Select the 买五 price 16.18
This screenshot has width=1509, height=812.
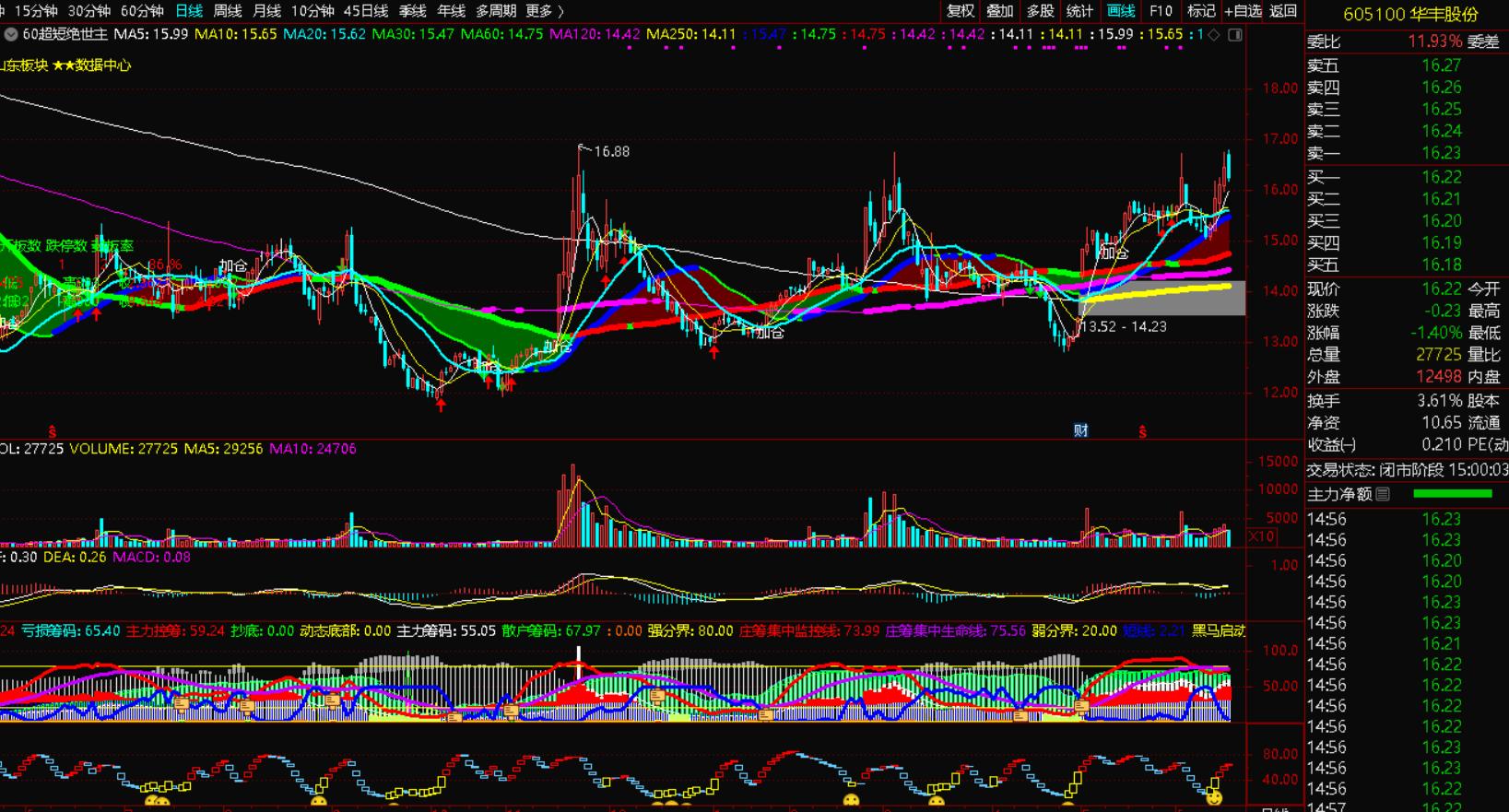(x=1441, y=265)
